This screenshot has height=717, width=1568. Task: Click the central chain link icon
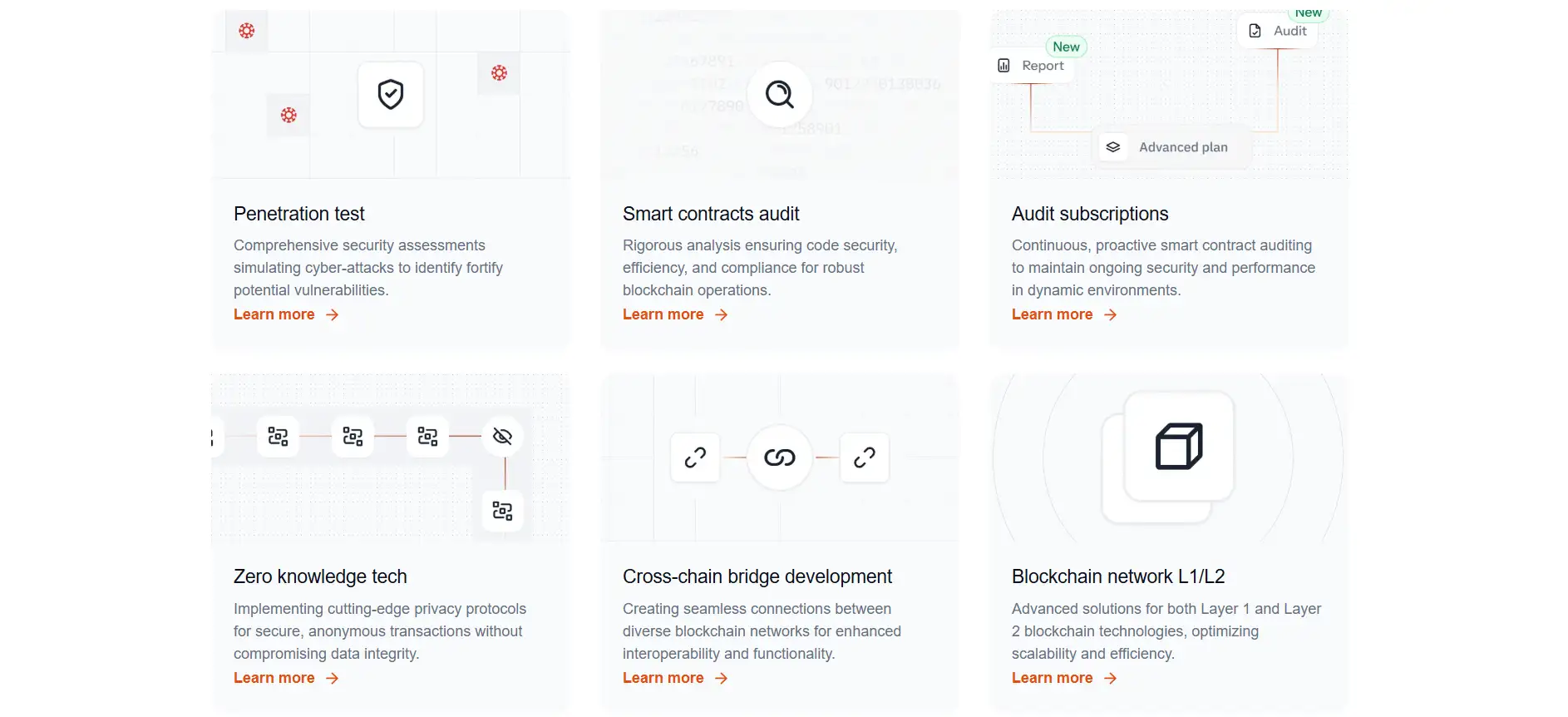tap(779, 457)
